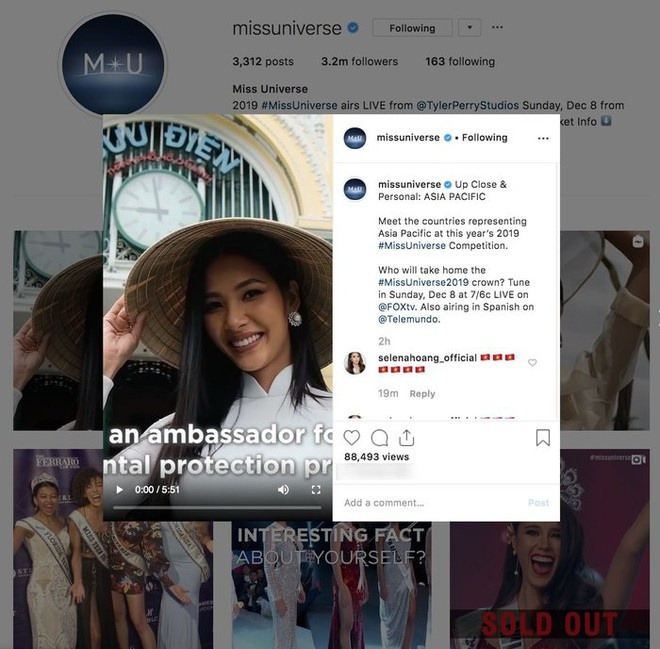Screen dimensions: 660x649
Task: Play the video
Action: [x=120, y=489]
